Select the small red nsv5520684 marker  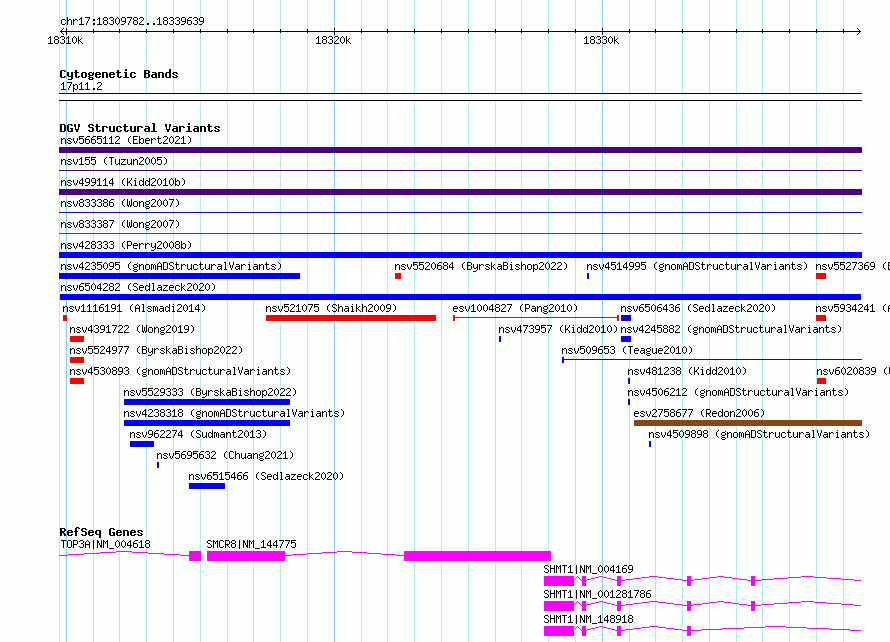click(x=398, y=276)
